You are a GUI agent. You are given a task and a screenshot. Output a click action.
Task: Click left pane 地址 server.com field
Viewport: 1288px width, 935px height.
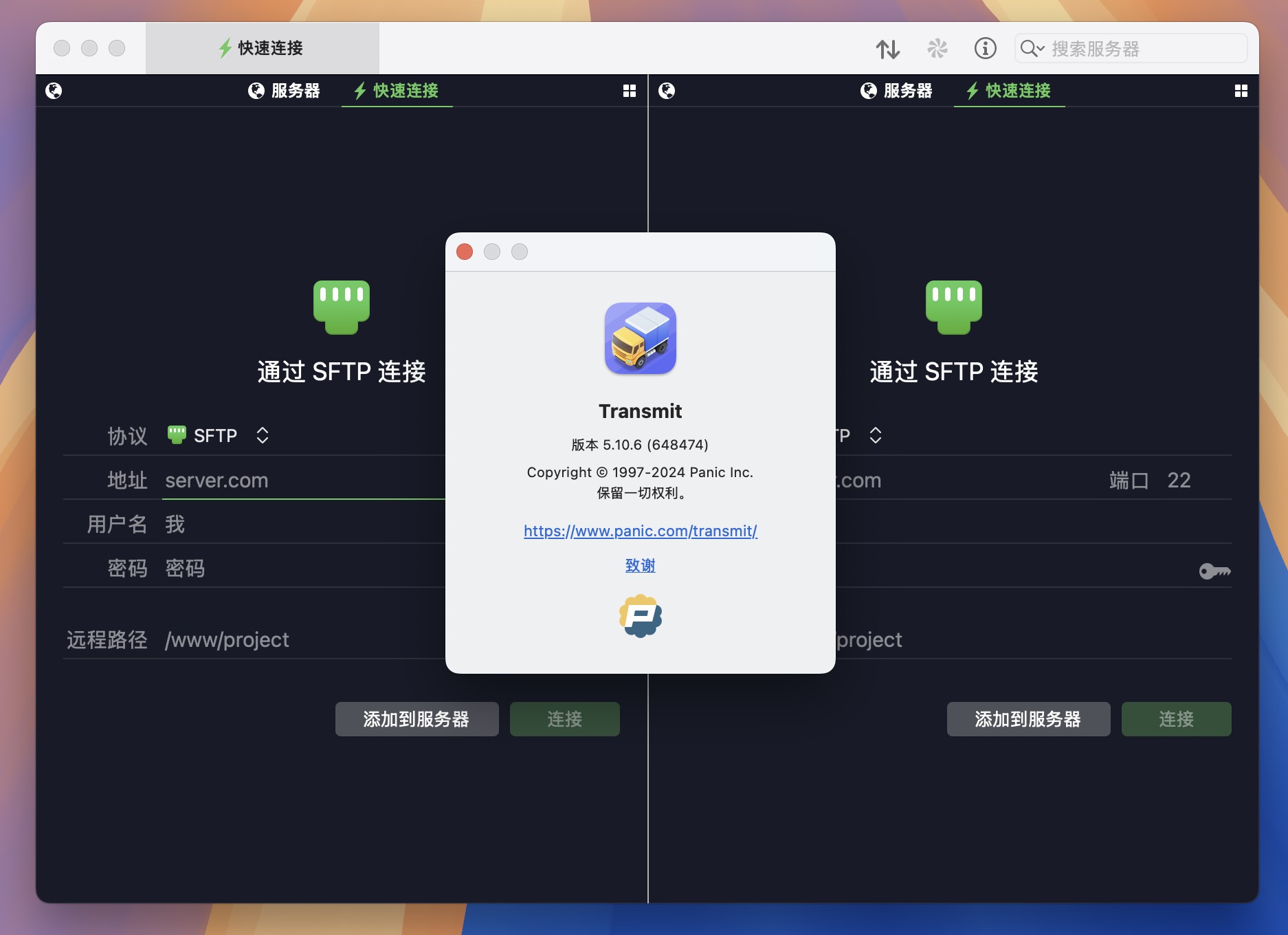tap(304, 481)
